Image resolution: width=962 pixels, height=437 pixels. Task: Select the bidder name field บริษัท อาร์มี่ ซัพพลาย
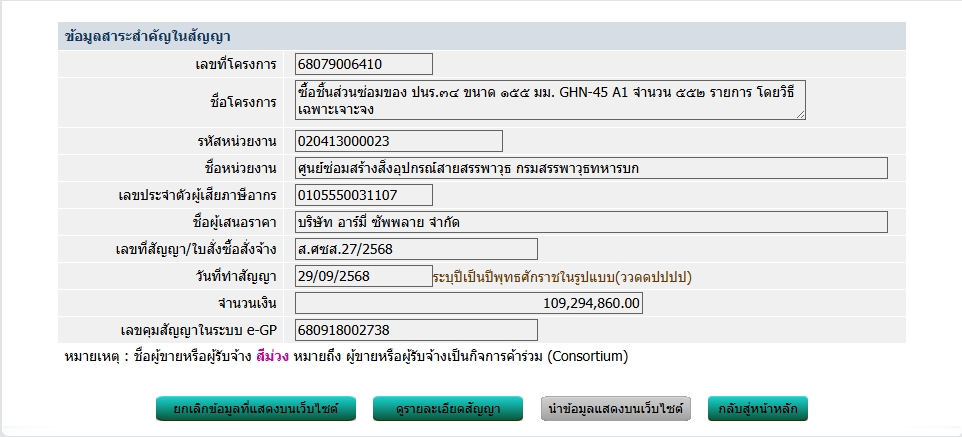[x=591, y=222]
